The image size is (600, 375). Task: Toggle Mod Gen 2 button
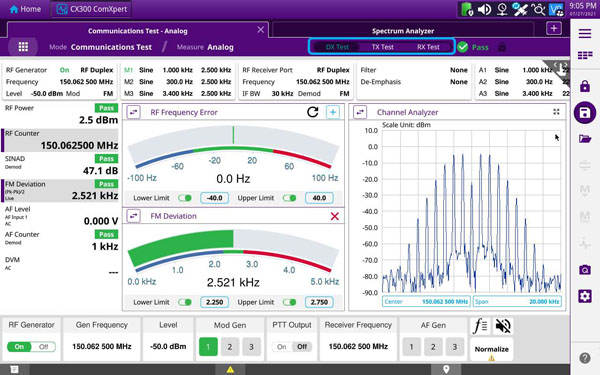pos(230,347)
